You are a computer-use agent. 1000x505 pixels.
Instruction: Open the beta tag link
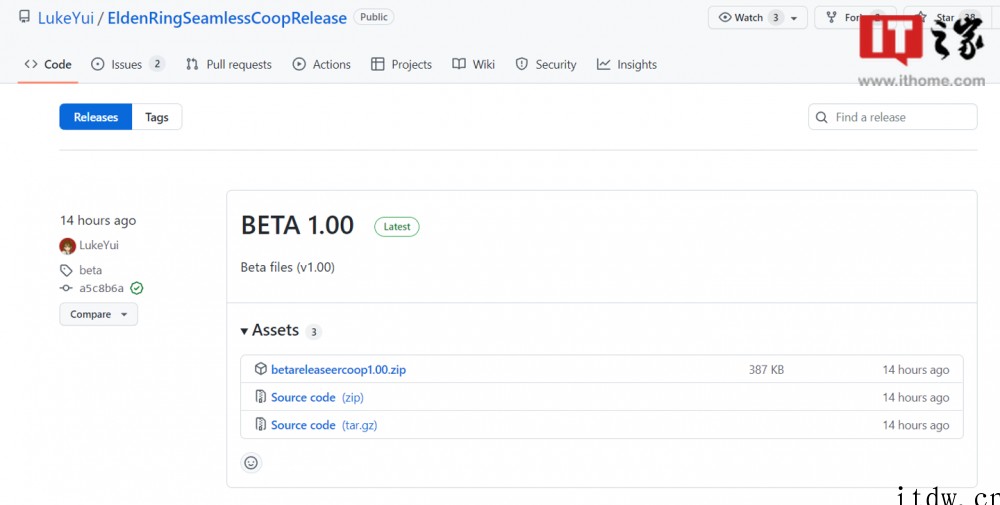click(91, 270)
